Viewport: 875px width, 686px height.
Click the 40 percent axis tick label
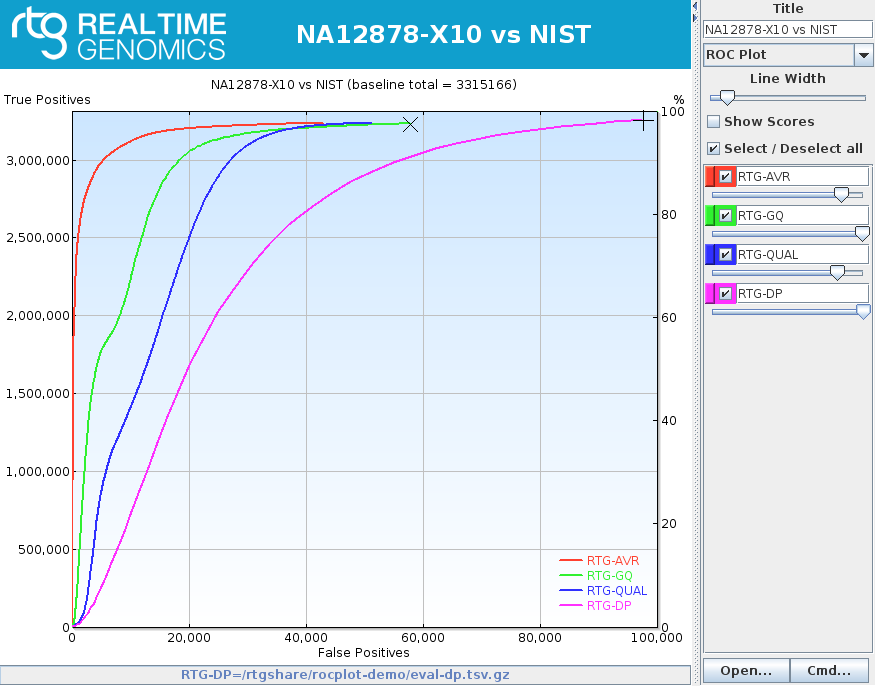[x=669, y=421]
